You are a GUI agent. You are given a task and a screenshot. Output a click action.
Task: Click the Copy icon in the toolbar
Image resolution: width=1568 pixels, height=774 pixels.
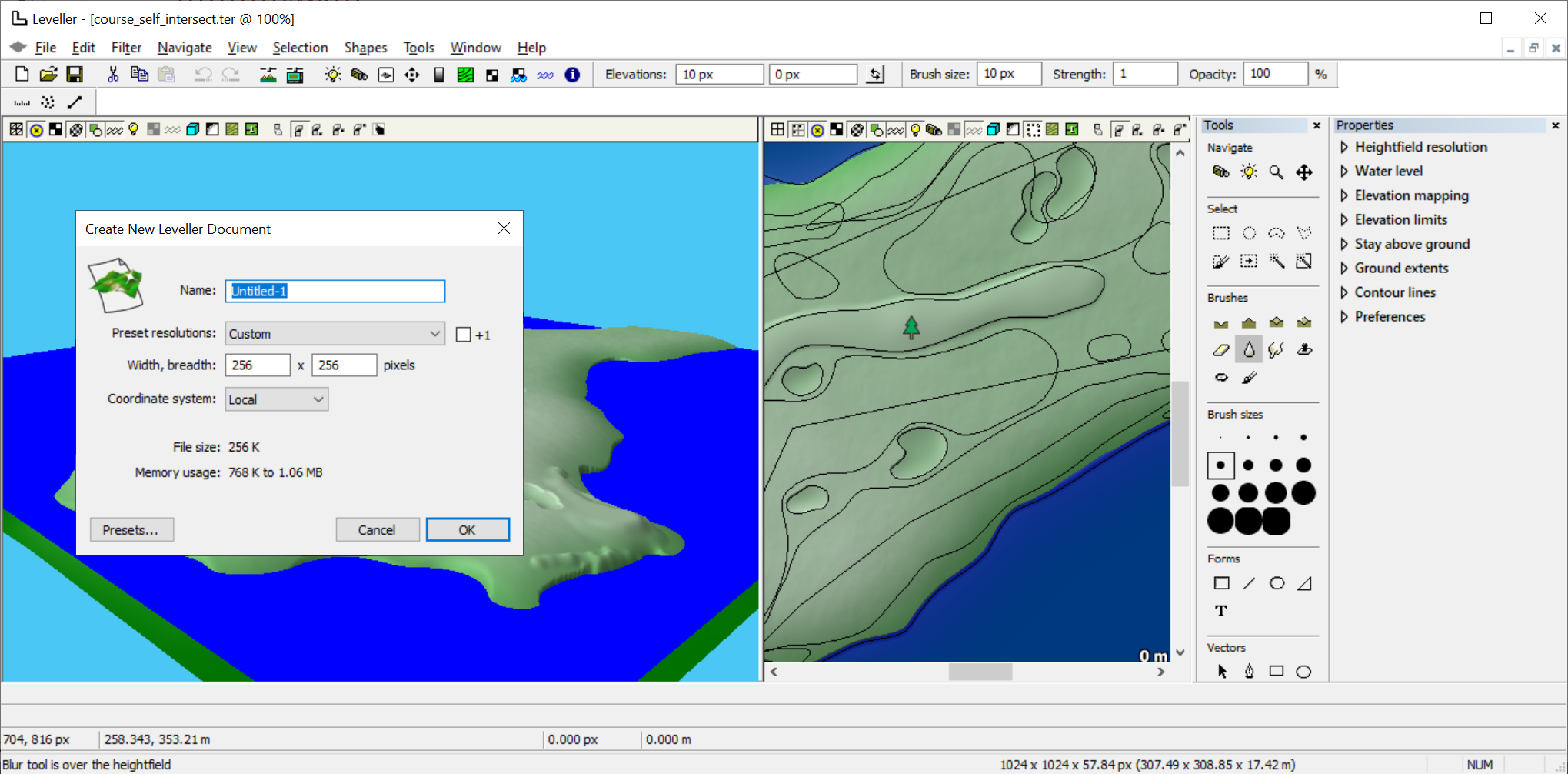[139, 75]
